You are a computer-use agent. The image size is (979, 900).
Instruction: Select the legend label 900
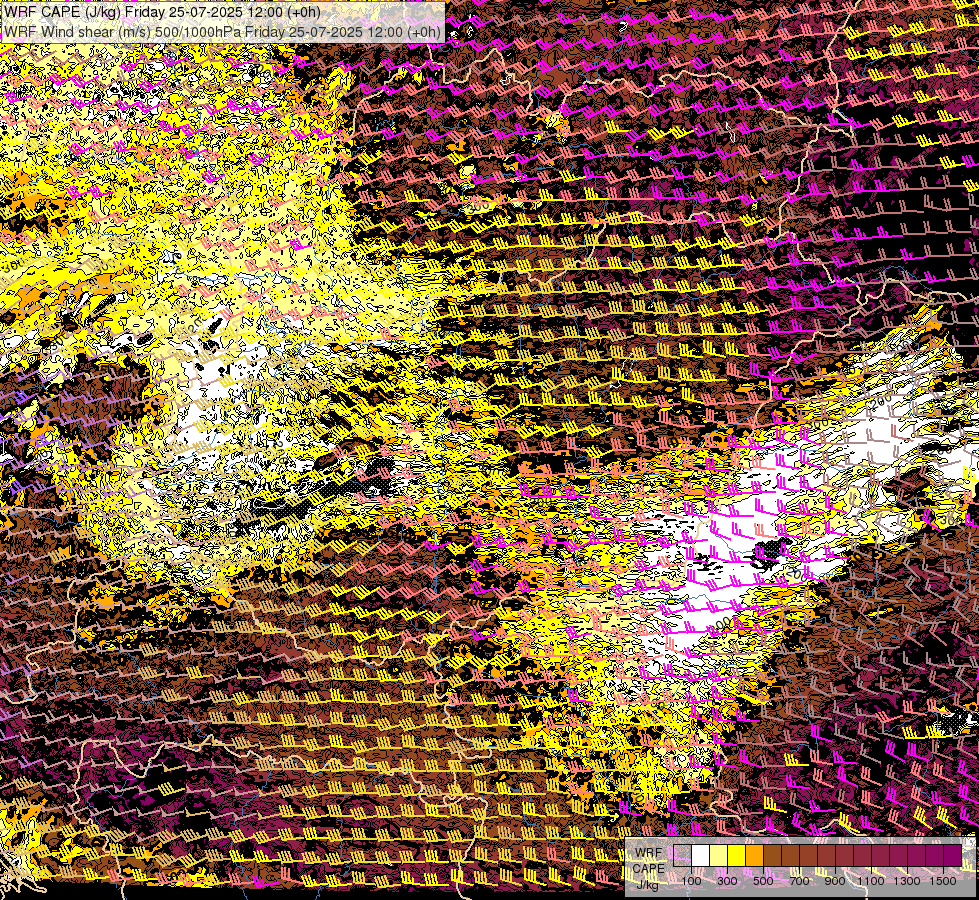click(x=835, y=881)
